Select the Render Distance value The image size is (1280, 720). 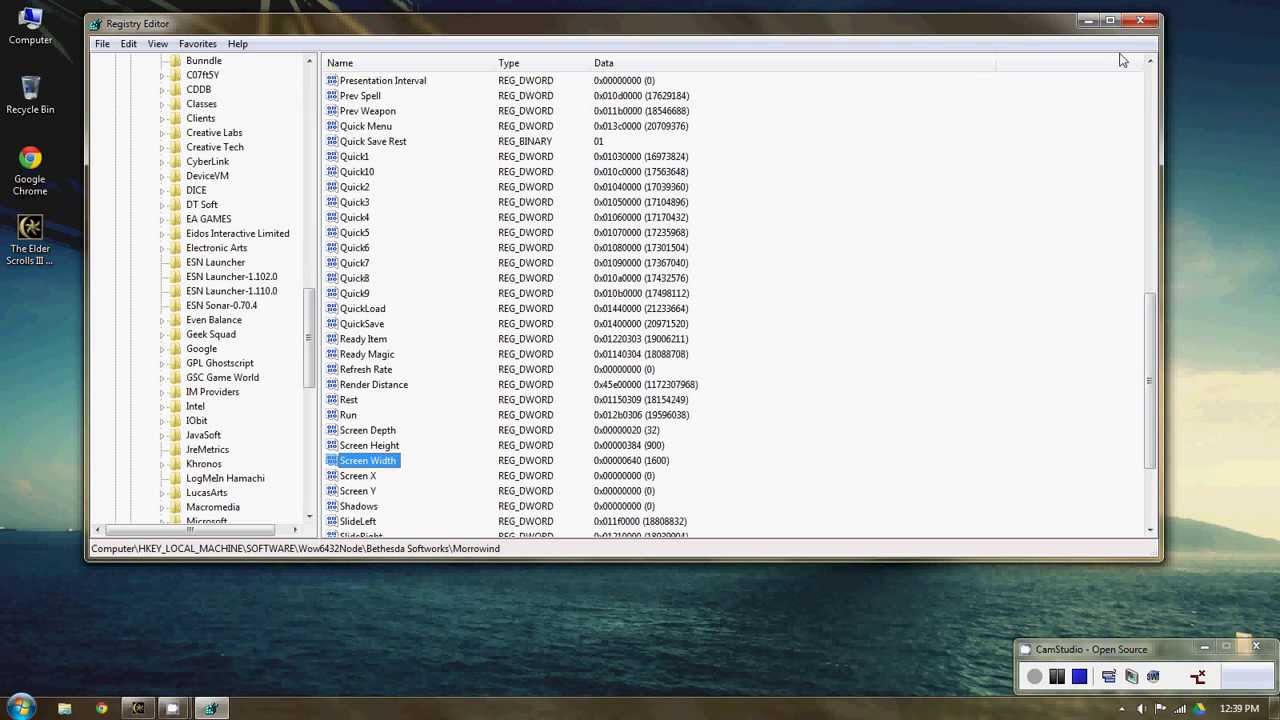[374, 385]
